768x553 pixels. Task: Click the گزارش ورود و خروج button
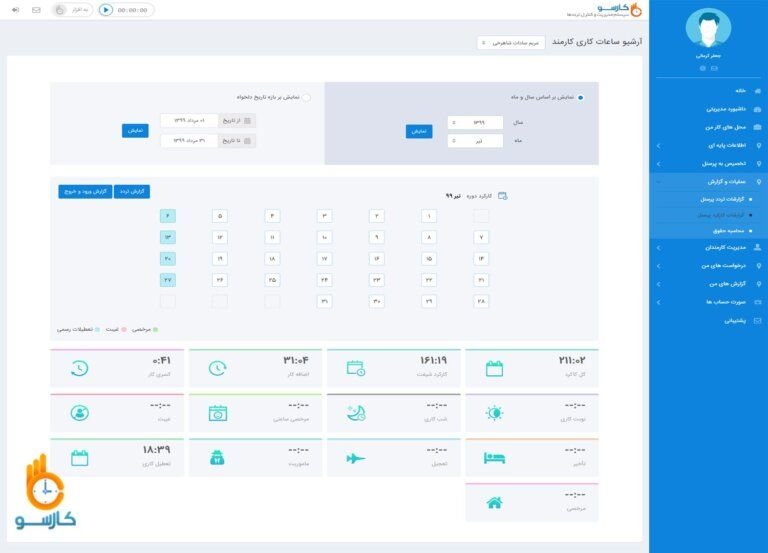pos(85,192)
